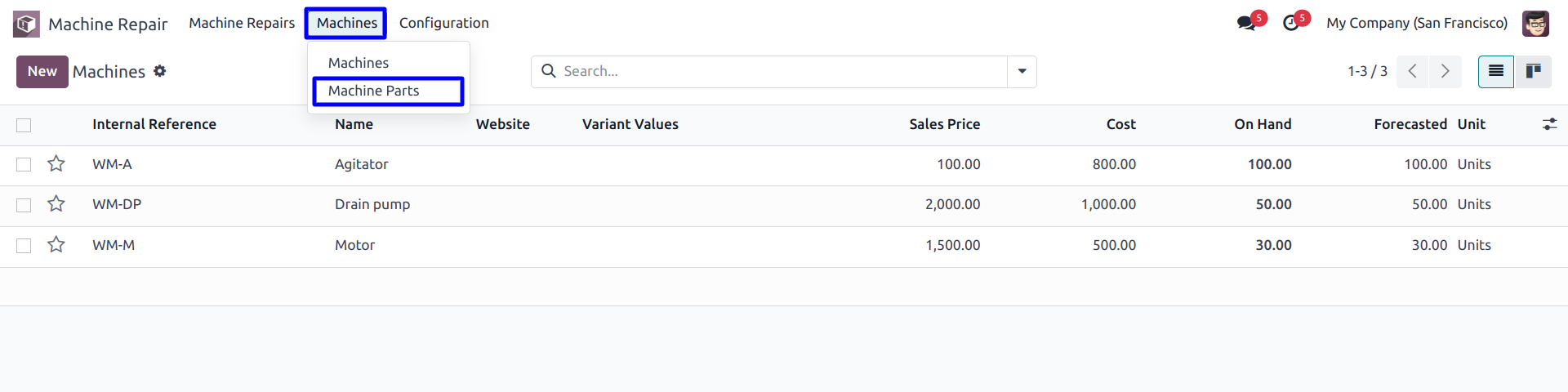This screenshot has width=1568, height=392.
Task: Open user avatar menu
Action: point(1535,24)
